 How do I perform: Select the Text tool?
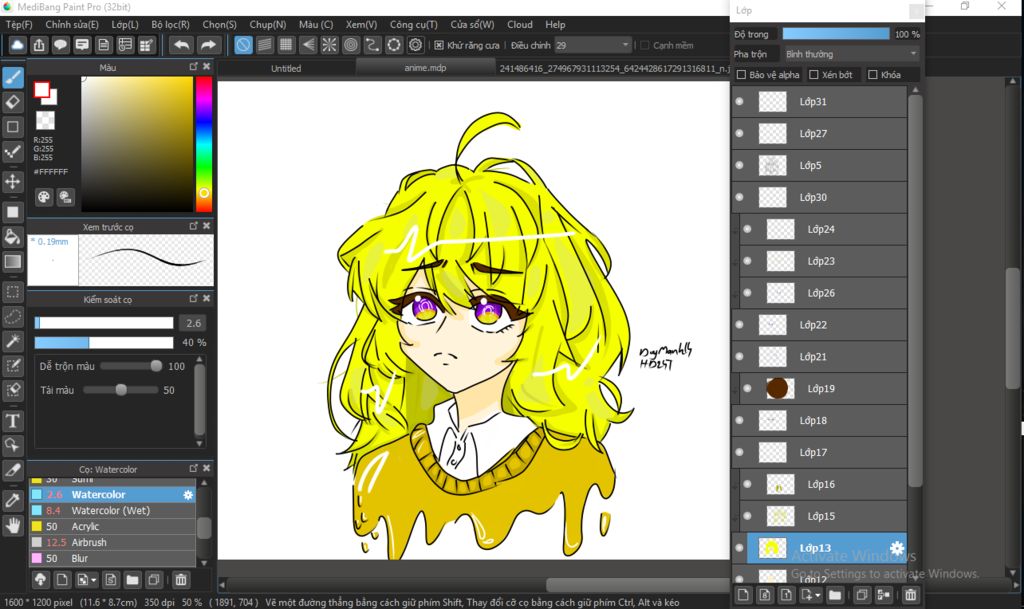13,421
